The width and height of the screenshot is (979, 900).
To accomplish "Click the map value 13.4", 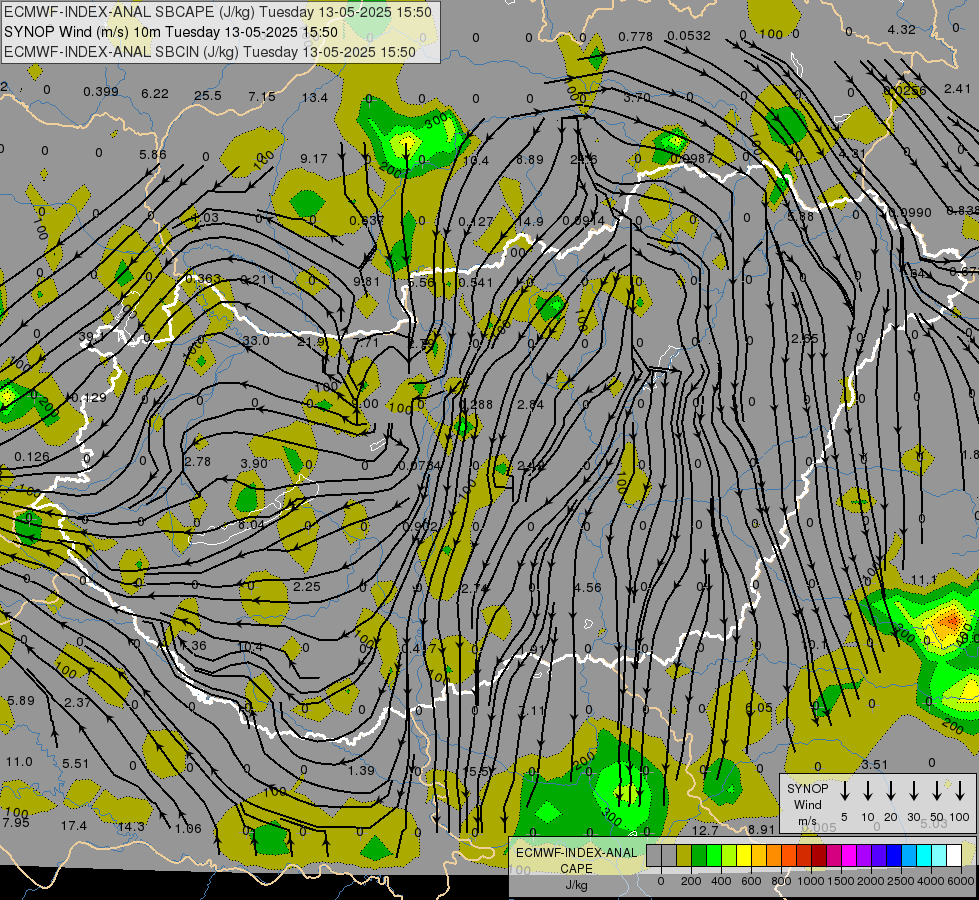I will click(x=315, y=97).
